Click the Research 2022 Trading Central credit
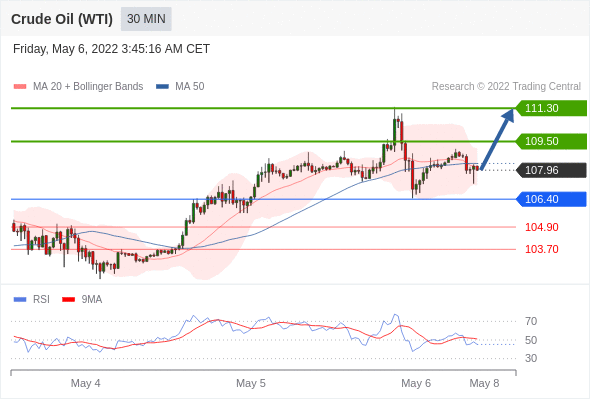The image size is (590, 400). click(x=506, y=87)
